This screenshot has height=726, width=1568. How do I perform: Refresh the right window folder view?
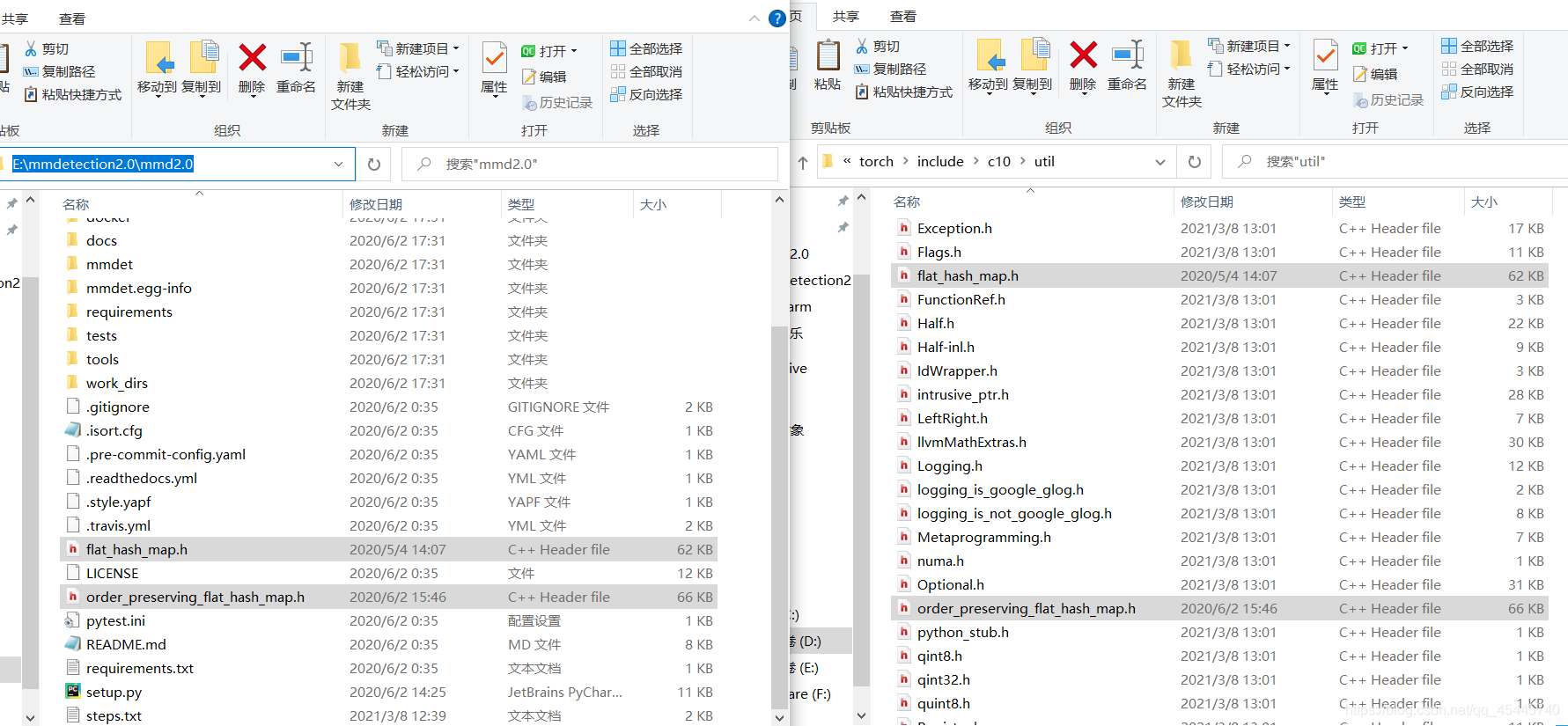(x=1195, y=162)
